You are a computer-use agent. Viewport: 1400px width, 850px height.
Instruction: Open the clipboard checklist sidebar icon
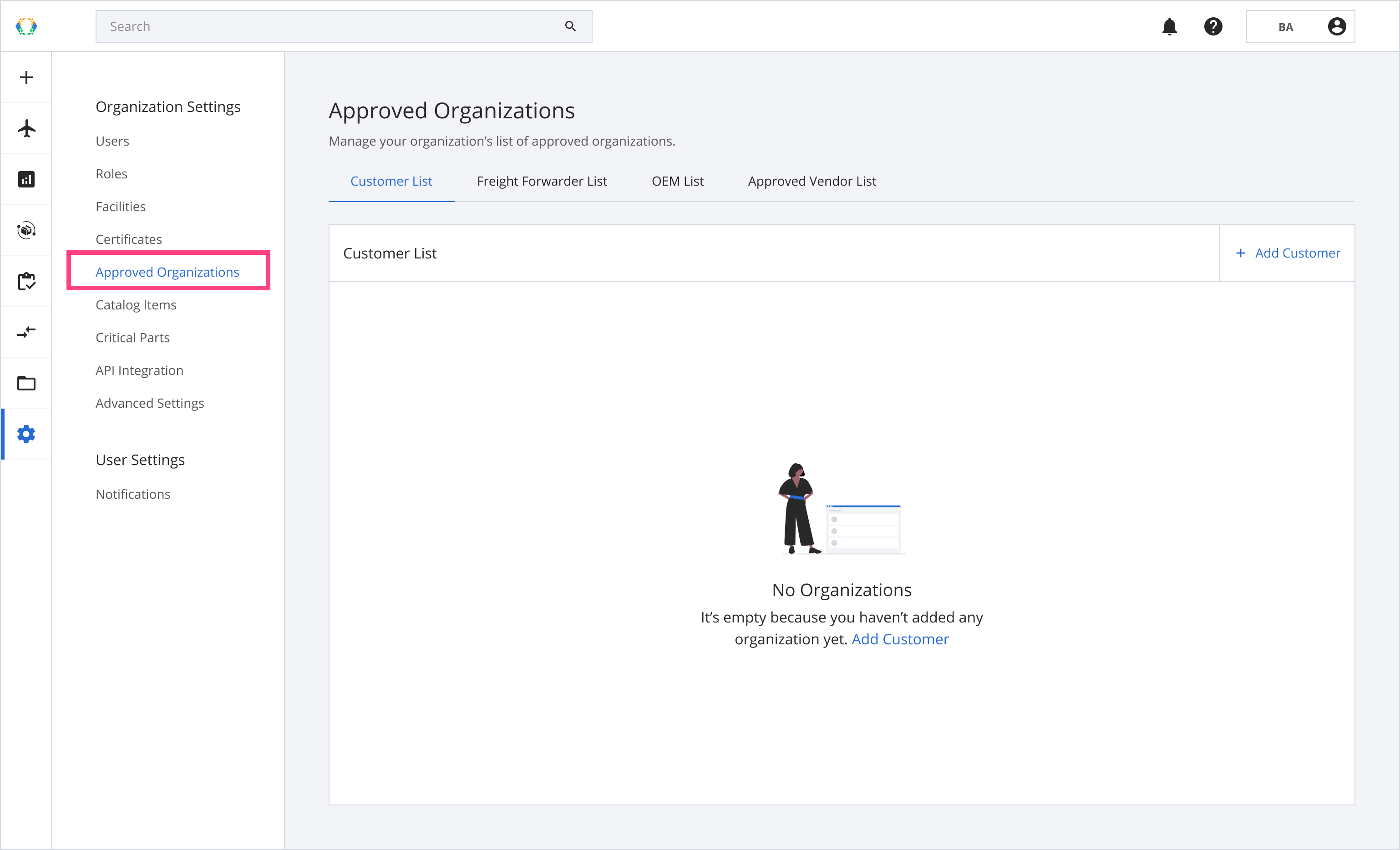(26, 281)
